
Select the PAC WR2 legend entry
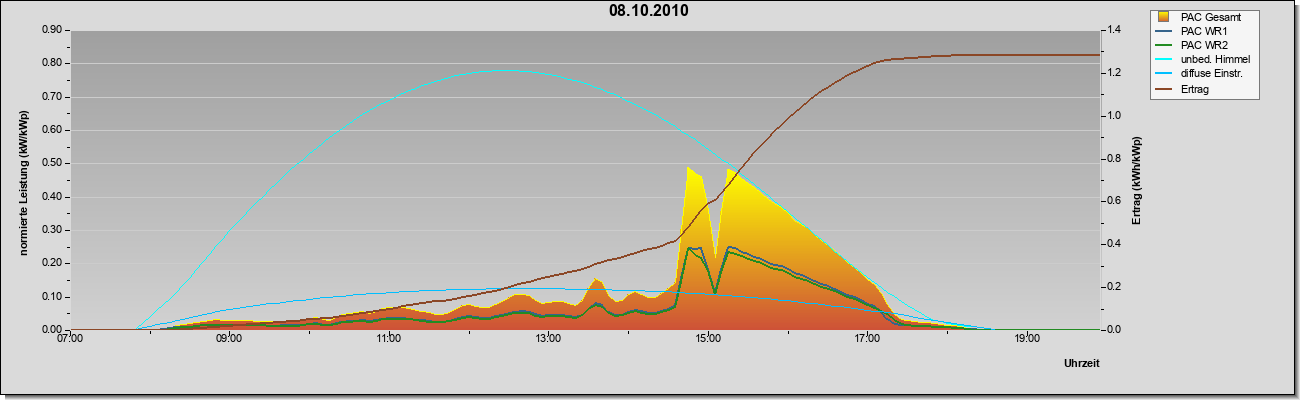click(1202, 45)
